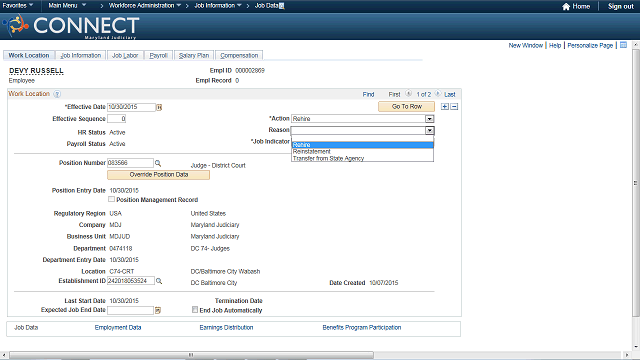Enable End Job Automatically checkbox
This screenshot has width=640, height=360.
click(195, 310)
